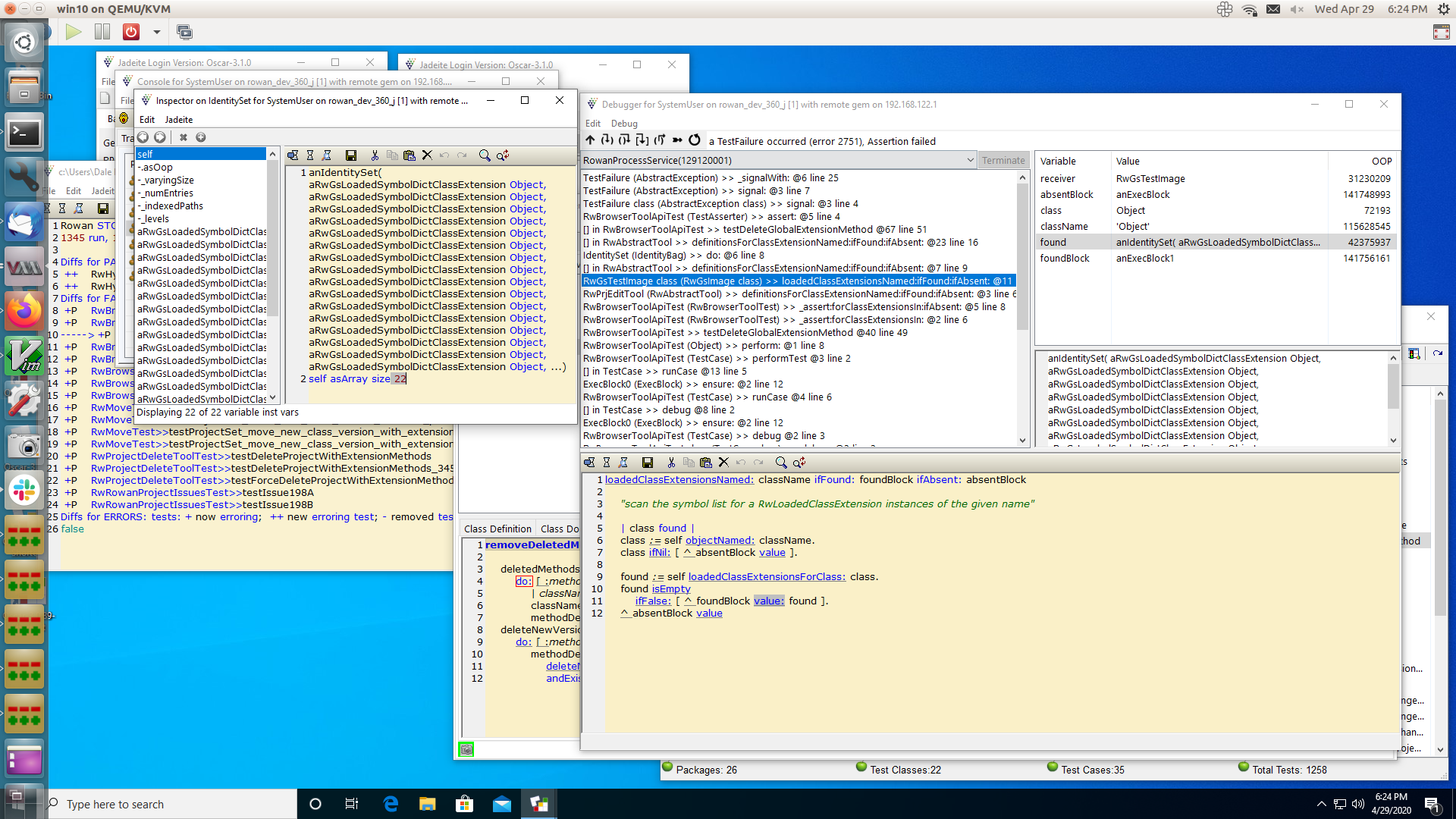Viewport: 1456px width, 819px height.
Task: Open the Debug menu in Debugger
Action: (x=624, y=124)
